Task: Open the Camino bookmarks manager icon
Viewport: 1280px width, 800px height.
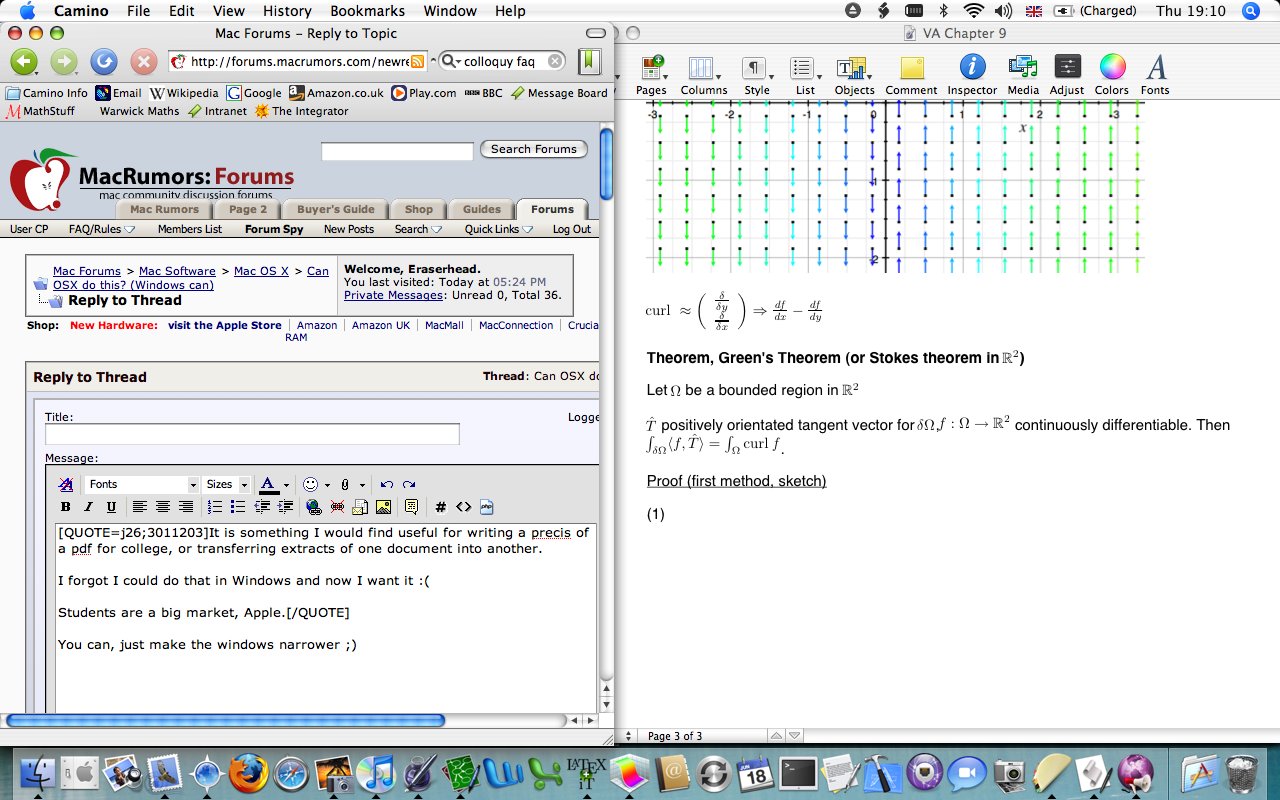Action: [588, 61]
